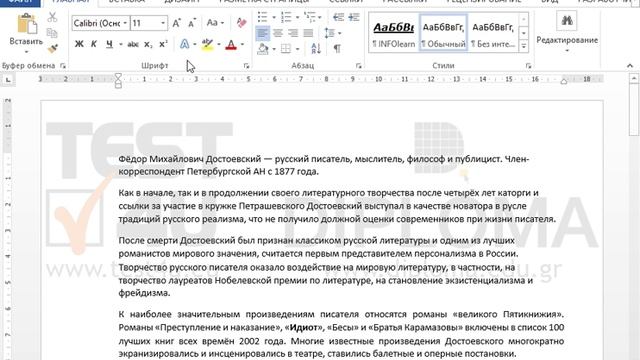Toggle bold formatting (Ж)

[x=79, y=44]
